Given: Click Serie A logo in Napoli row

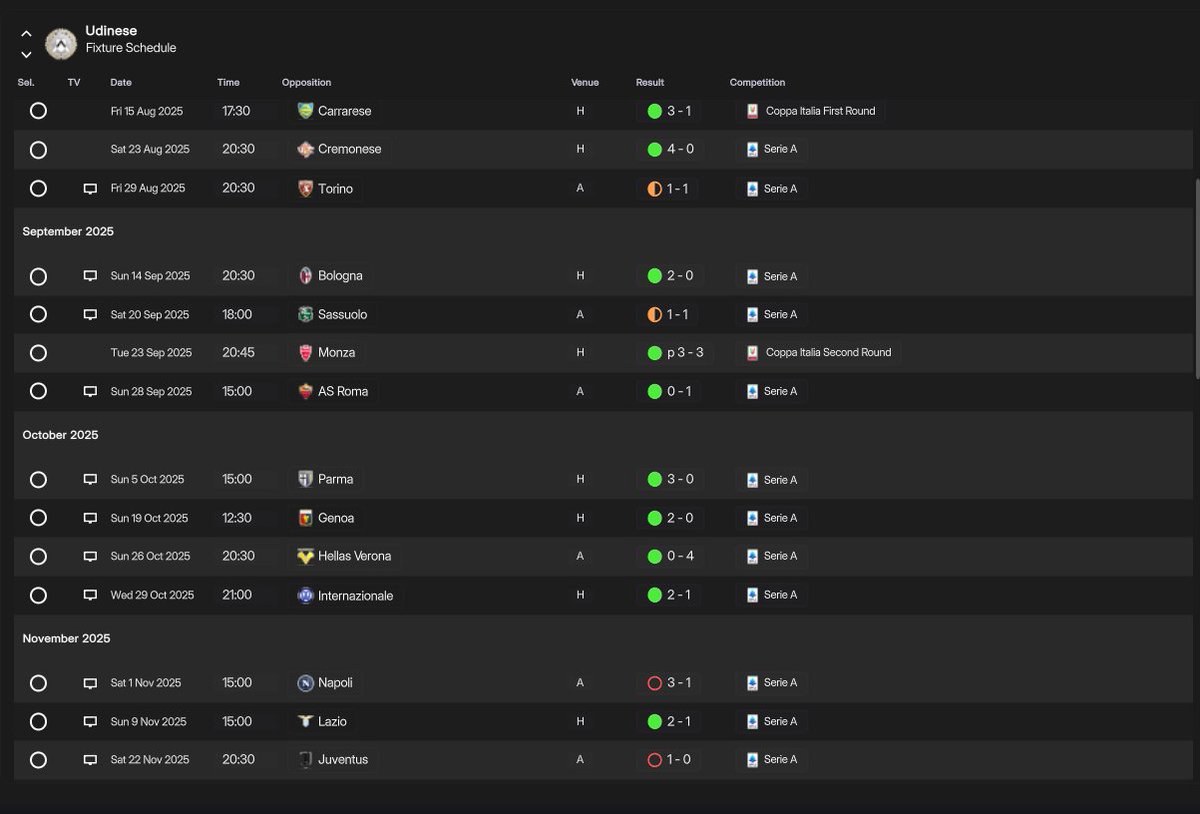Looking at the screenshot, I should click(x=752, y=683).
